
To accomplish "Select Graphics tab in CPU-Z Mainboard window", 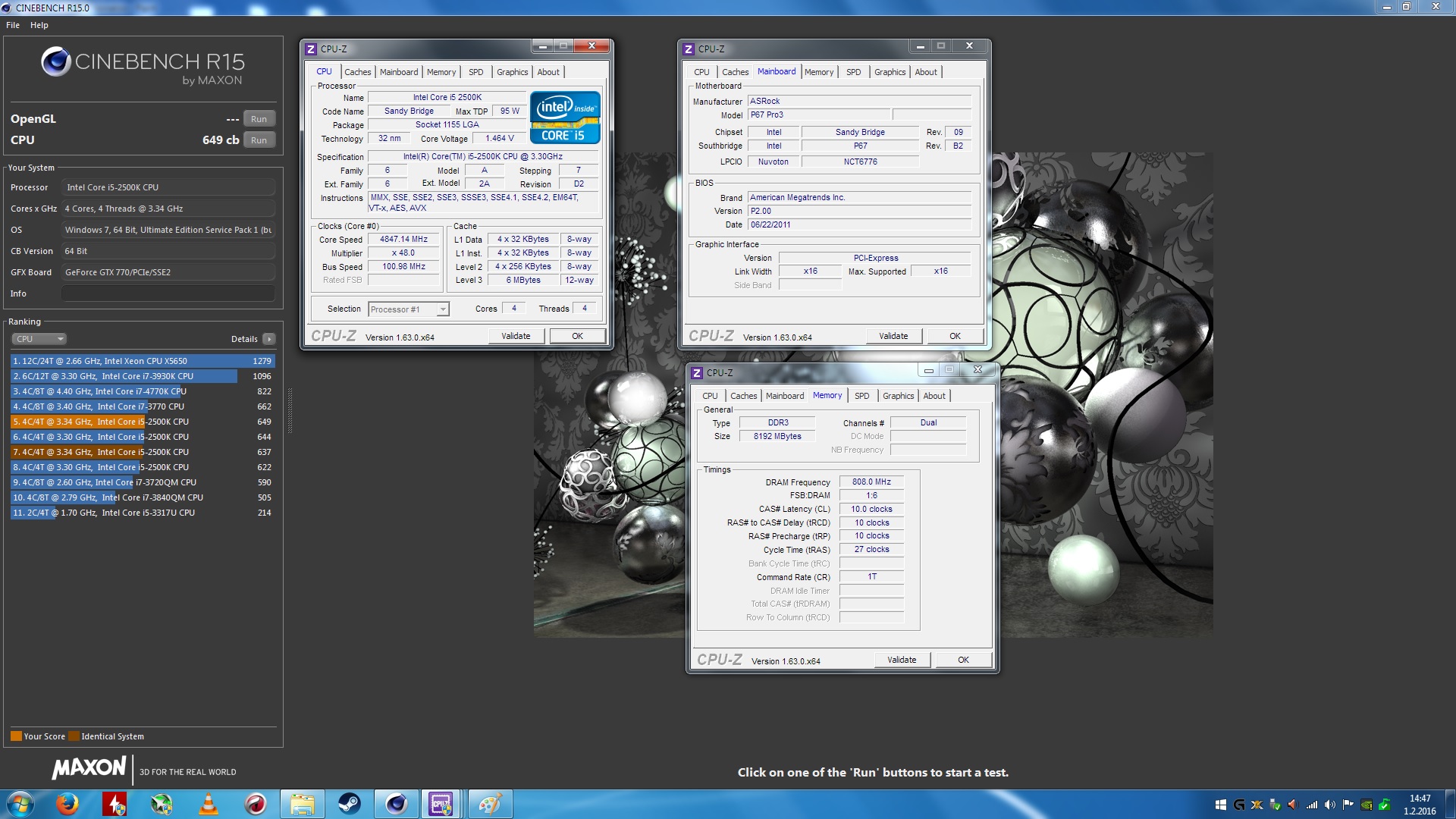I will 890,72.
